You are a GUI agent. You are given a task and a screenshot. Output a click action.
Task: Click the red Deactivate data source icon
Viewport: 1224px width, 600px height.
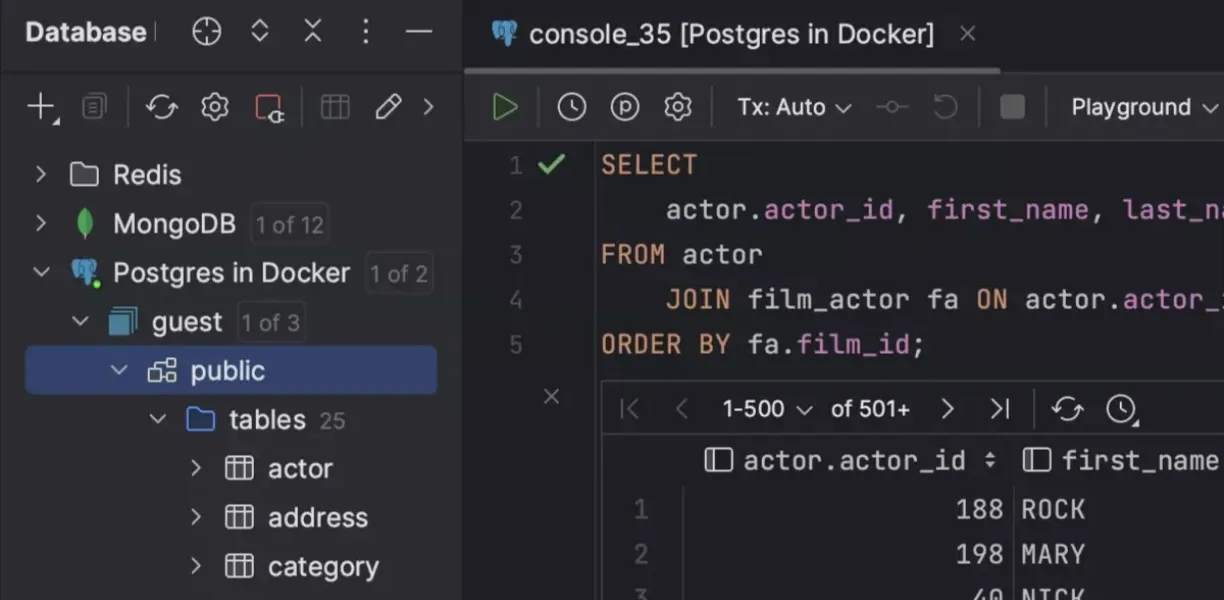coord(269,107)
